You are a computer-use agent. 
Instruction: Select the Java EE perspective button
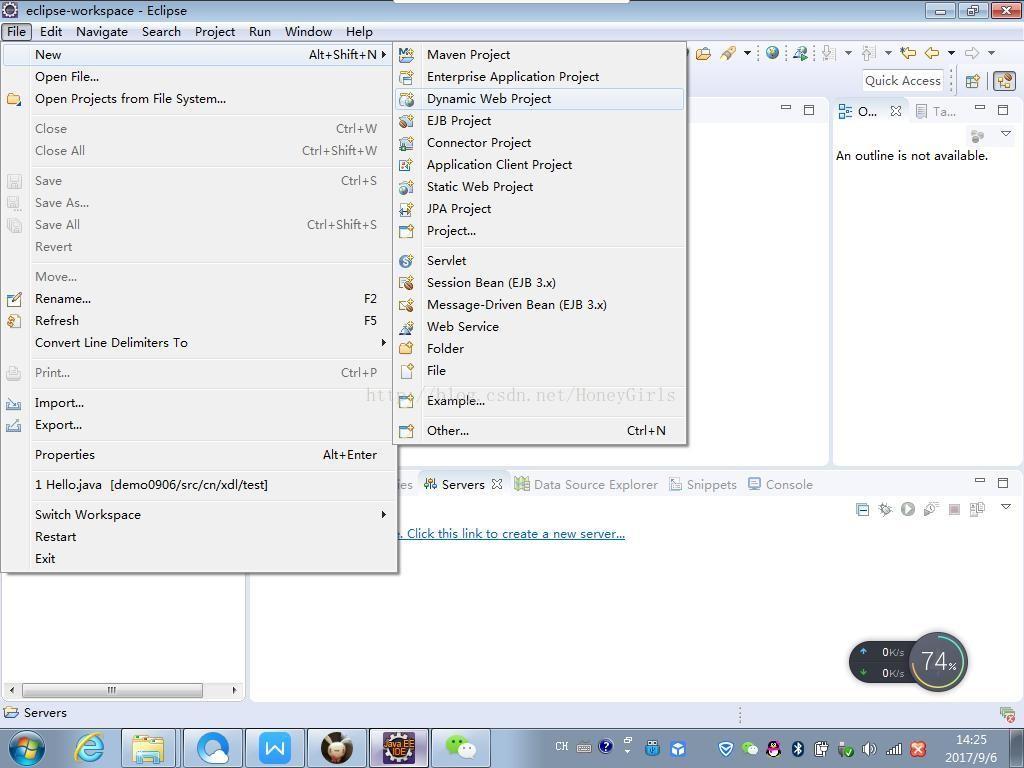(x=1003, y=81)
